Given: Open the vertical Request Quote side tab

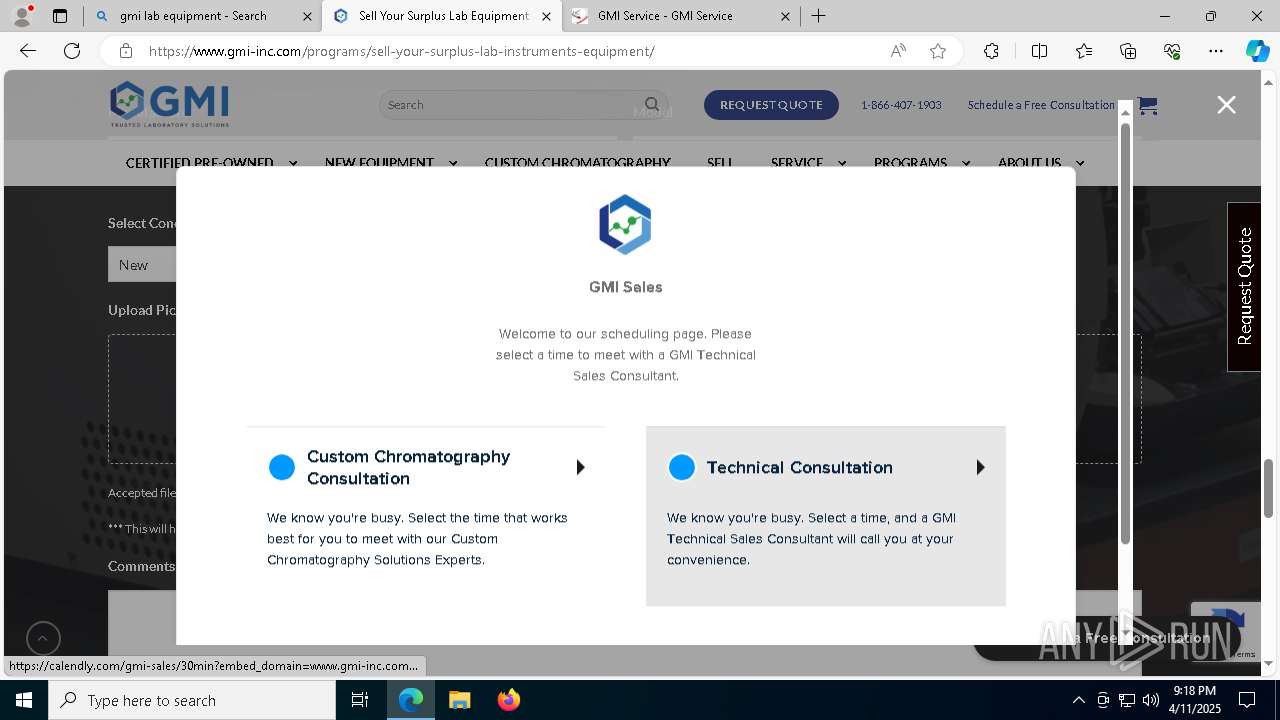Looking at the screenshot, I should pos(1244,287).
